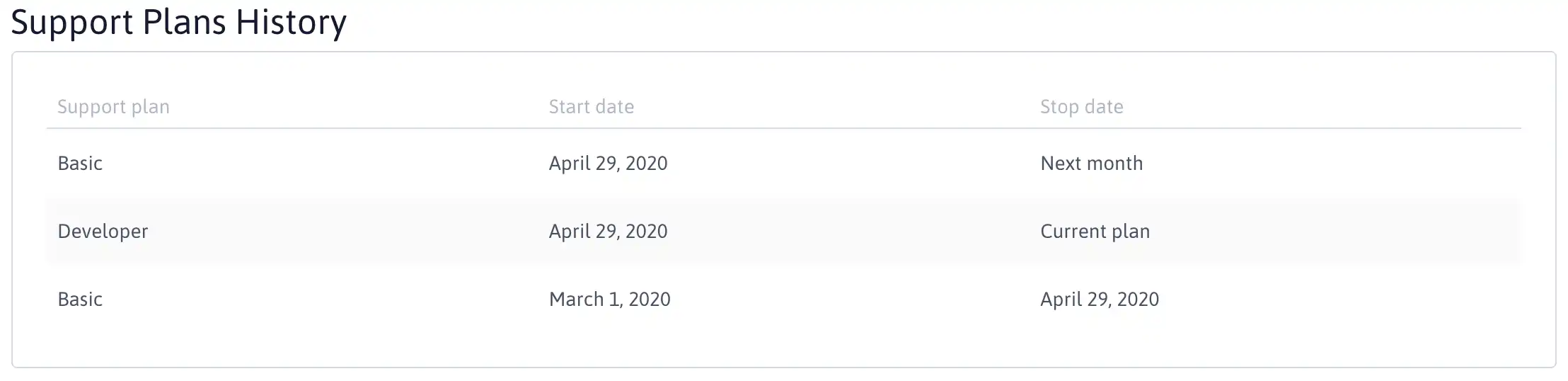Click the word Support in the page title

tap(72, 23)
